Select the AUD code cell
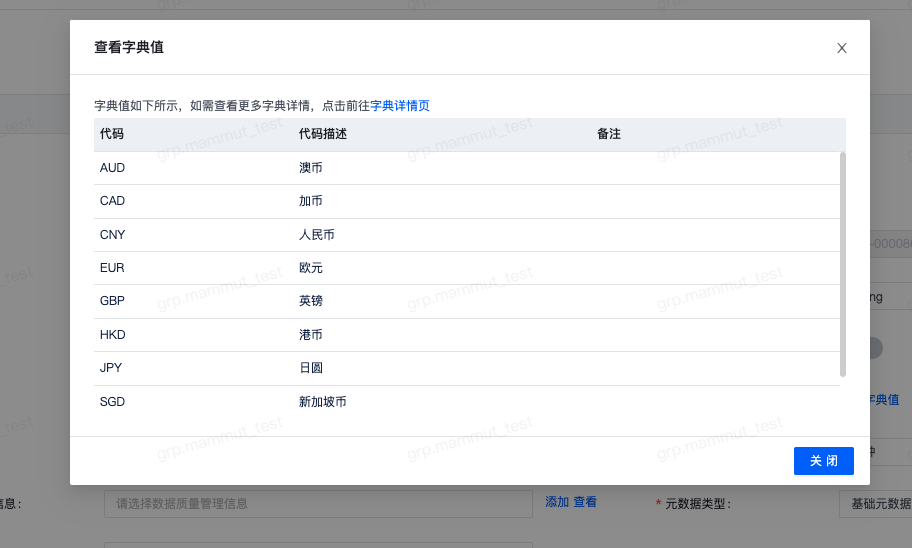The height and width of the screenshot is (548, 912). (x=112, y=168)
